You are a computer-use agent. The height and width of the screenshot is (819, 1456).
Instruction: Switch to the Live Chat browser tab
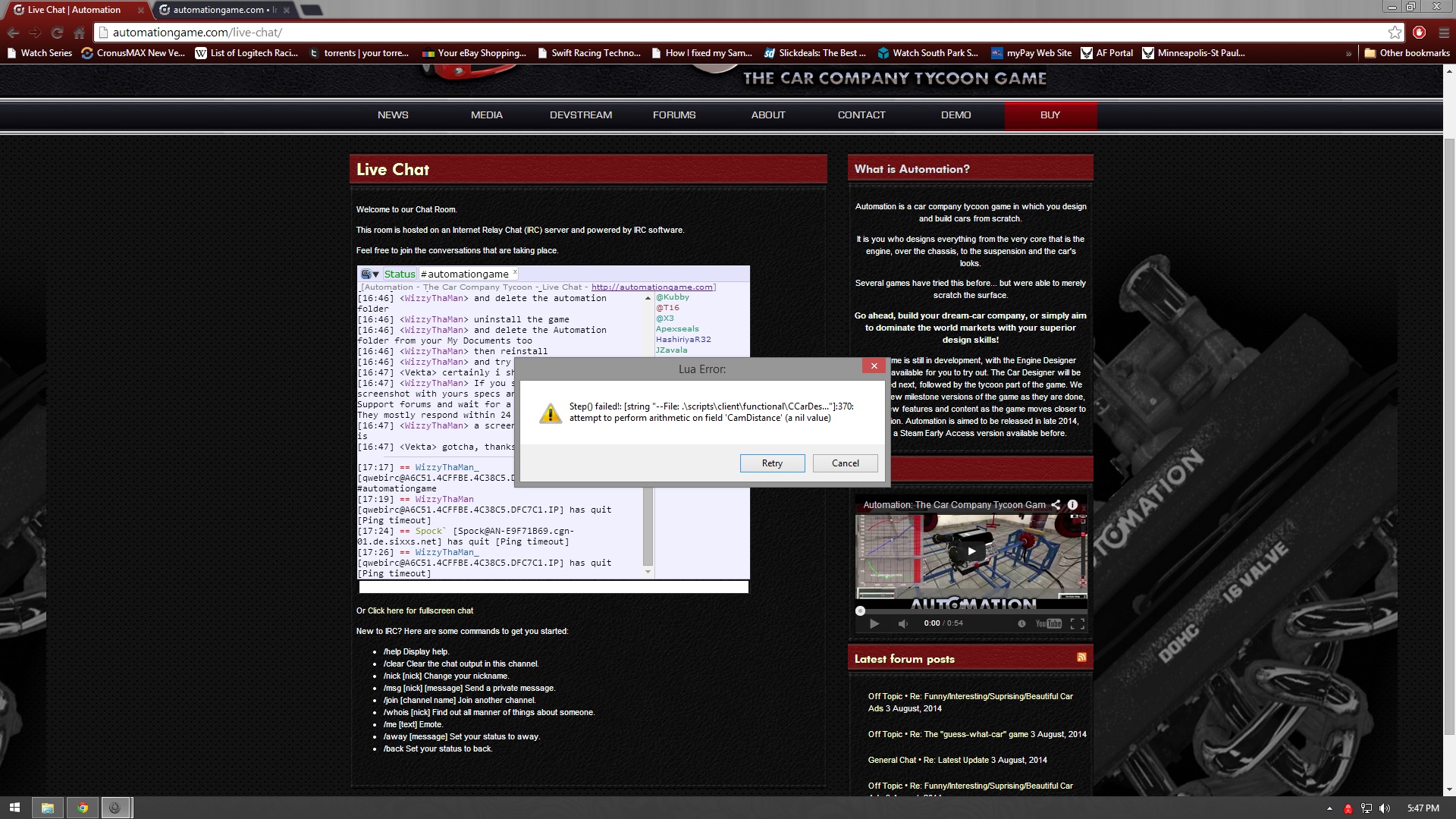(x=74, y=10)
